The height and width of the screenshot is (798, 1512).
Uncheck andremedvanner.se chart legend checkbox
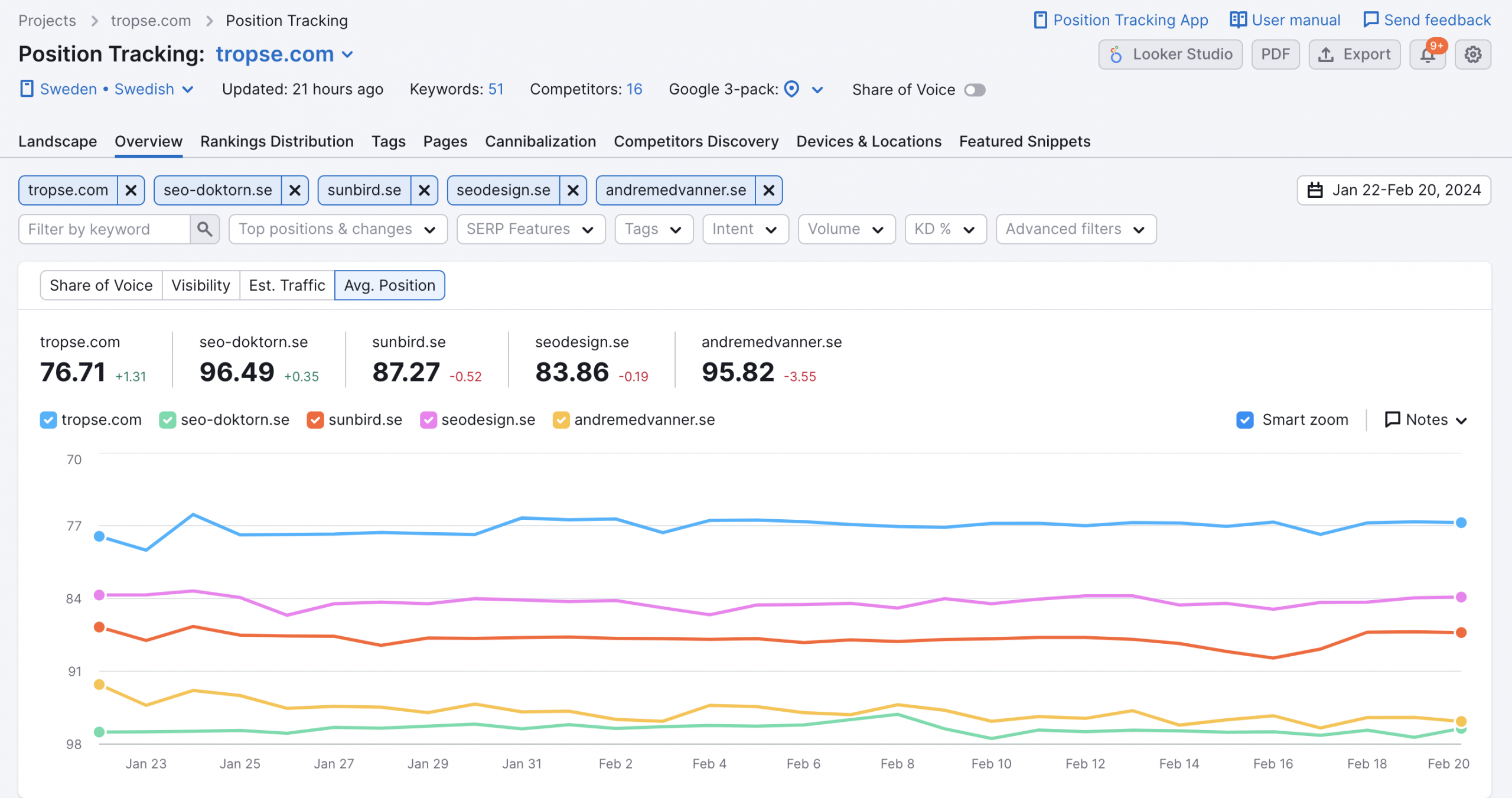click(x=561, y=420)
